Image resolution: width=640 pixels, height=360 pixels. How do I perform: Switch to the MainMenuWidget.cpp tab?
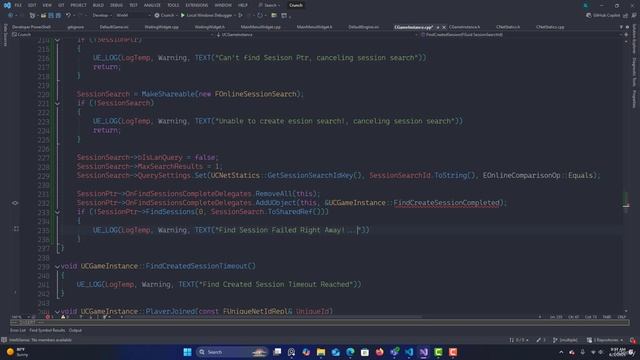pos(260,27)
